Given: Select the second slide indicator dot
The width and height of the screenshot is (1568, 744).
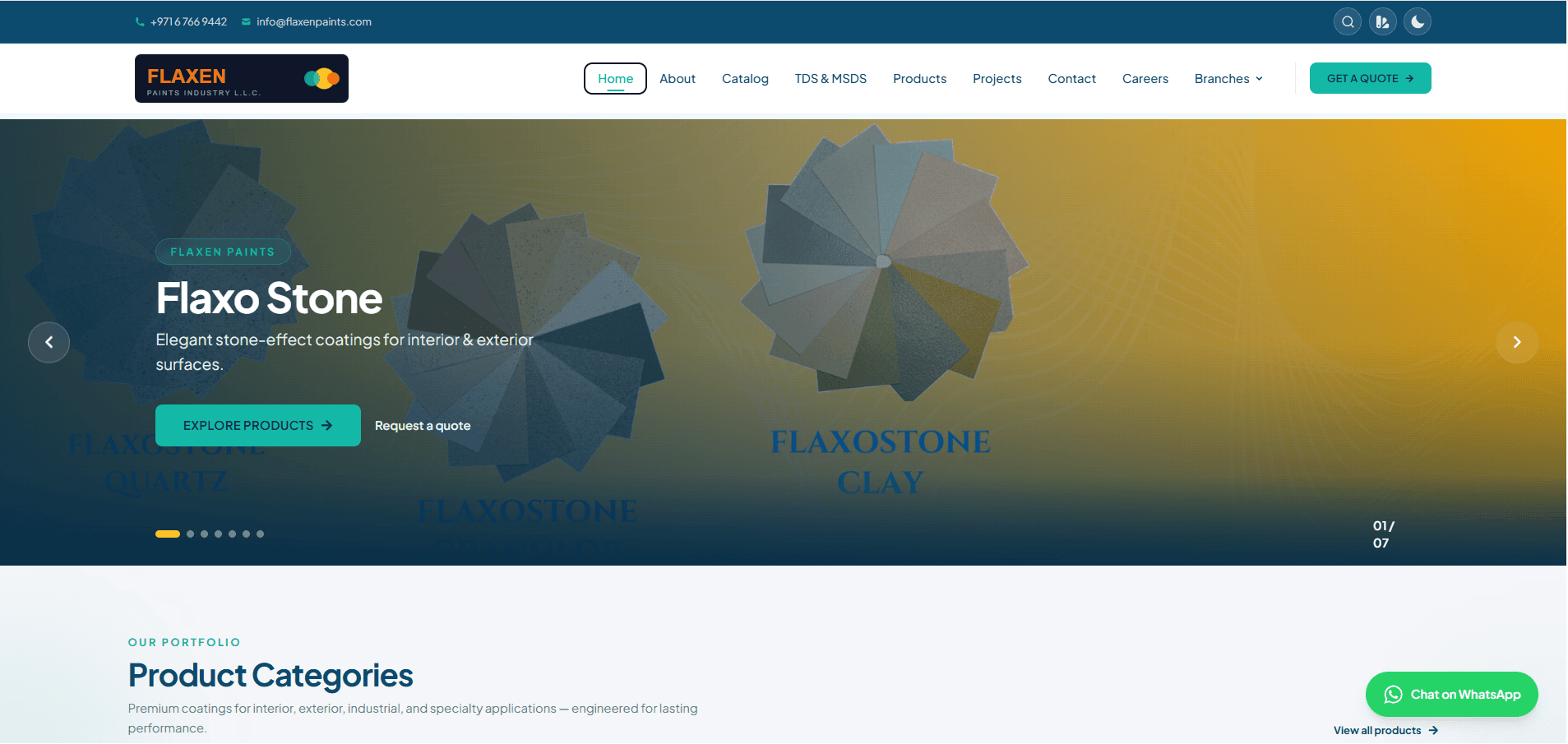Looking at the screenshot, I should [191, 534].
